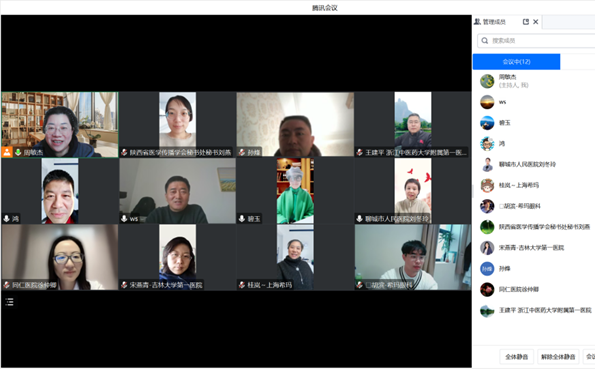The image size is (595, 369).
Task: Click muted mic icon on 桂岚~上海希玛 tile
Action: click(242, 285)
